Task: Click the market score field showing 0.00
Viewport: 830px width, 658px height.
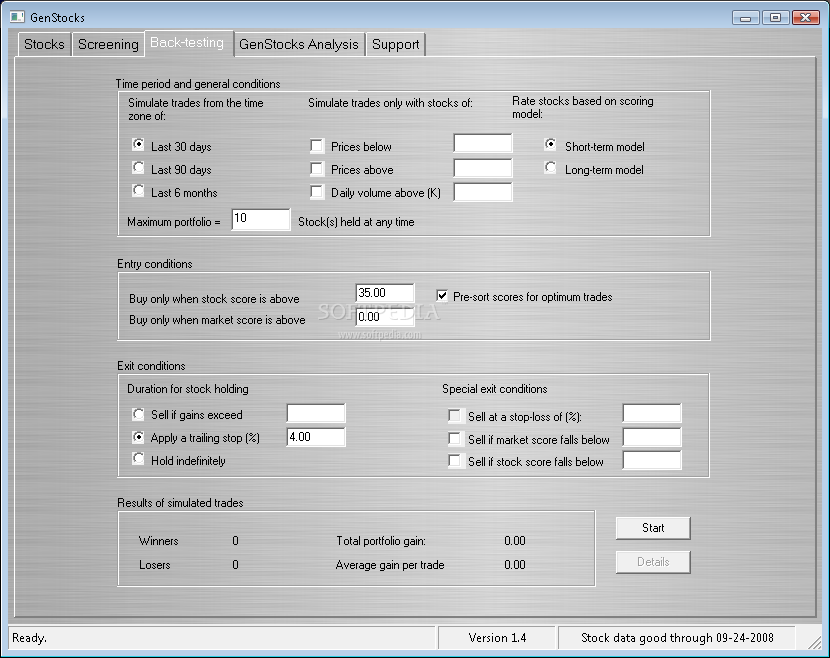Action: pos(385,317)
